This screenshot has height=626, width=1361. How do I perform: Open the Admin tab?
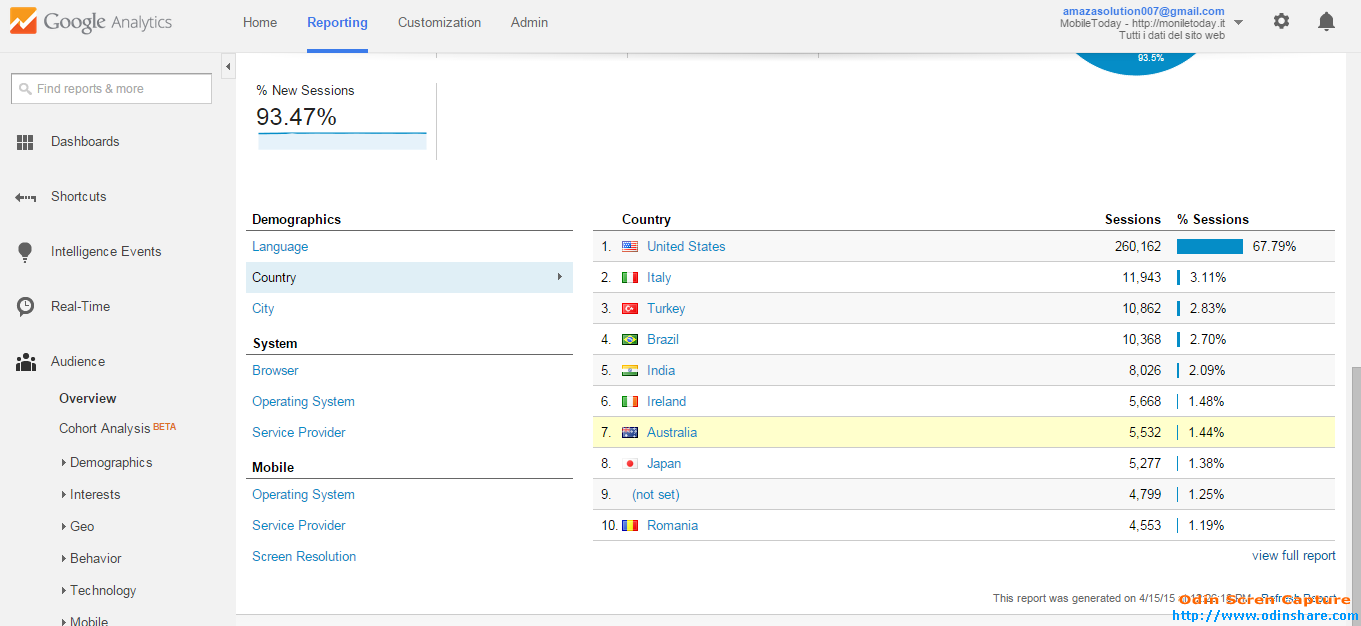[529, 22]
